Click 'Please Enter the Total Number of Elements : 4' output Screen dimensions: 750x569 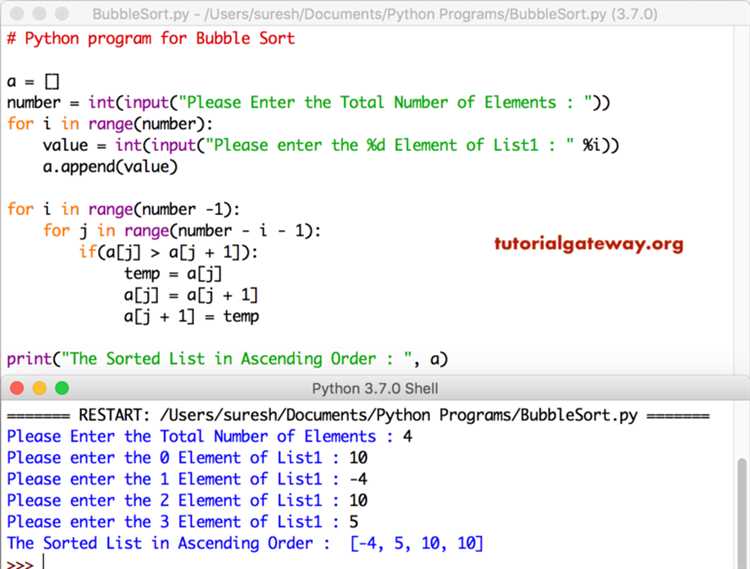[x=210, y=437]
